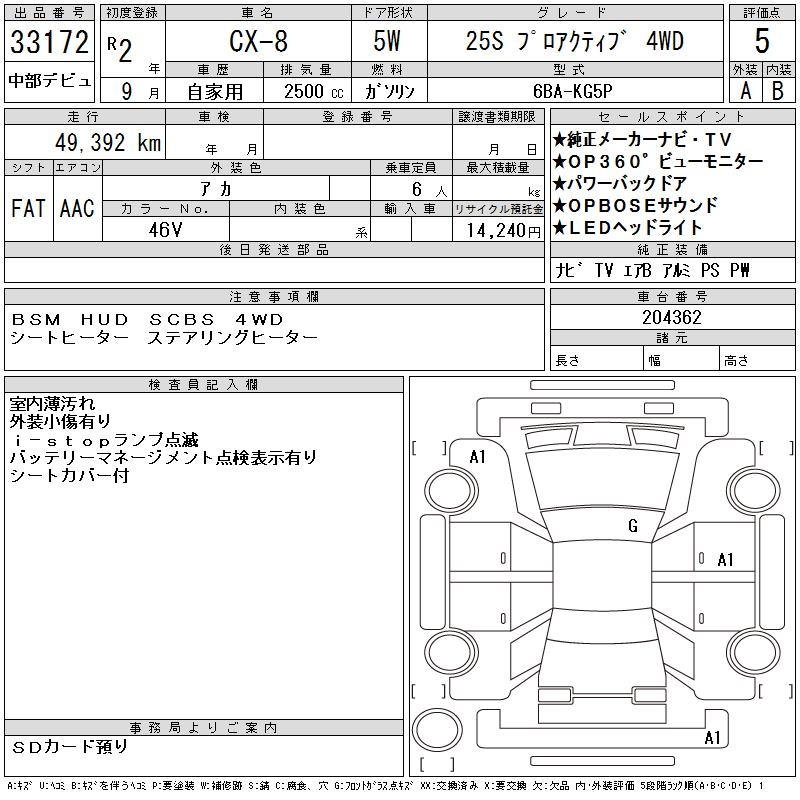
Task: Click the G mark on the windshield diagram
Action: [x=633, y=526]
